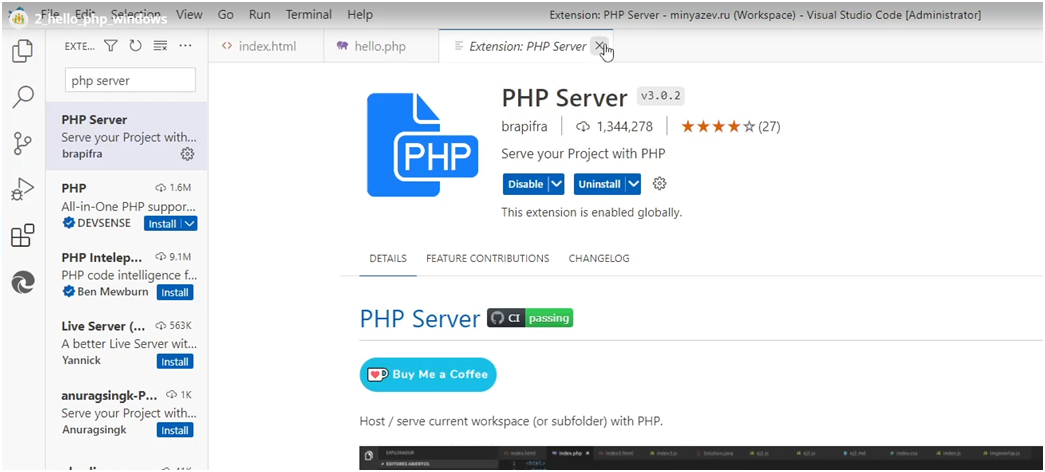This screenshot has height=472, width=1045.
Task: Click the v3.0.2 version badge
Action: (660, 96)
